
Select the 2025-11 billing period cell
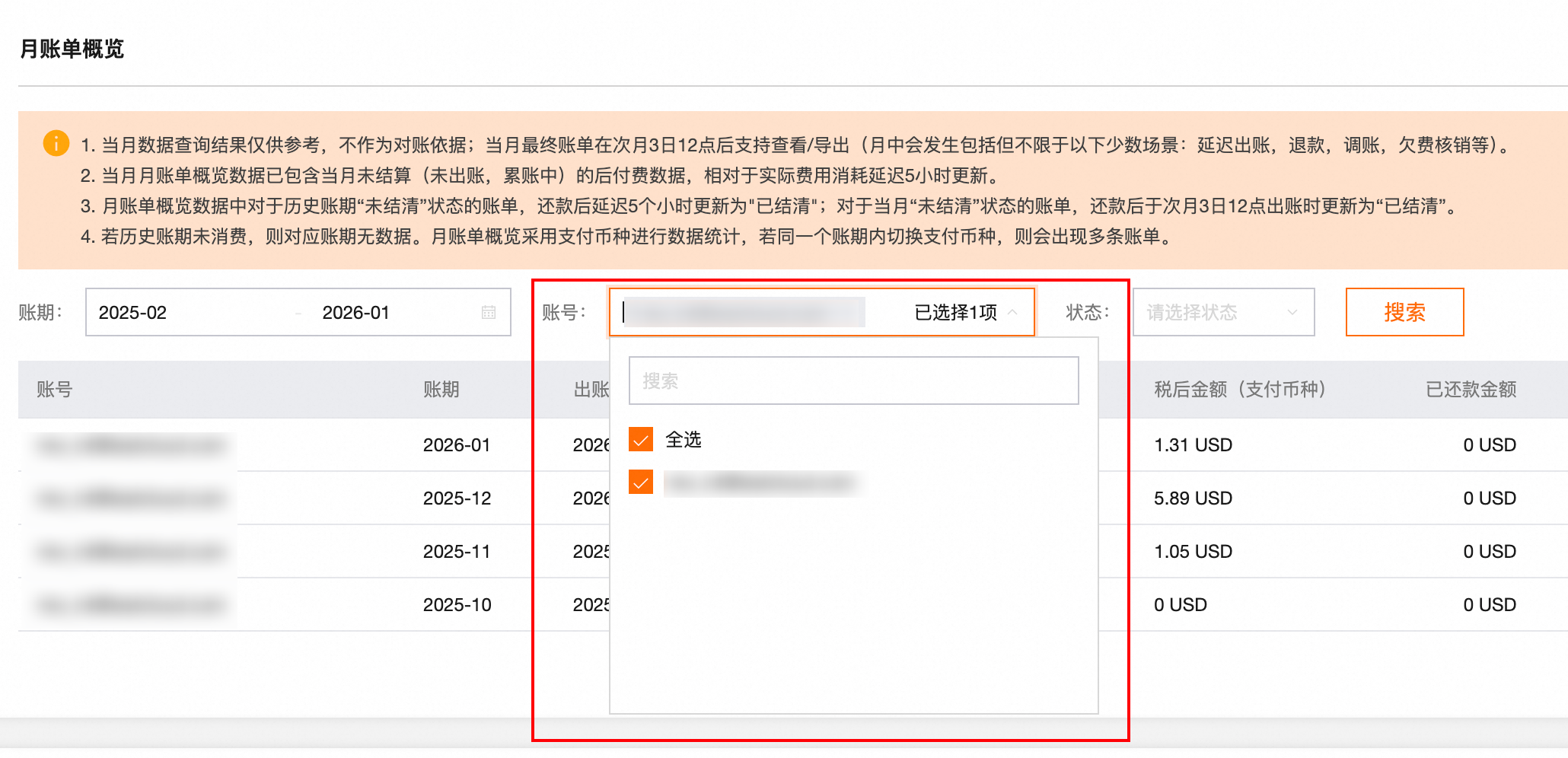[x=457, y=552]
